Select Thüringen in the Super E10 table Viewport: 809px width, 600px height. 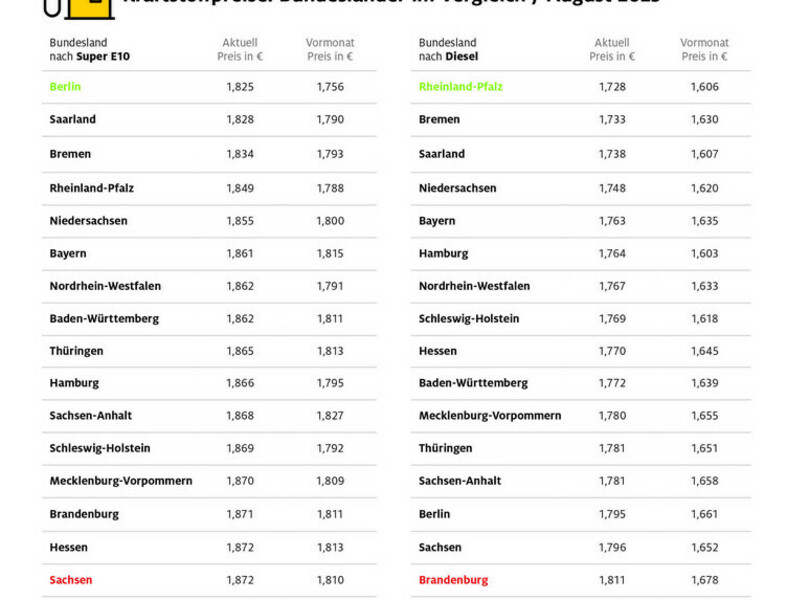point(76,351)
